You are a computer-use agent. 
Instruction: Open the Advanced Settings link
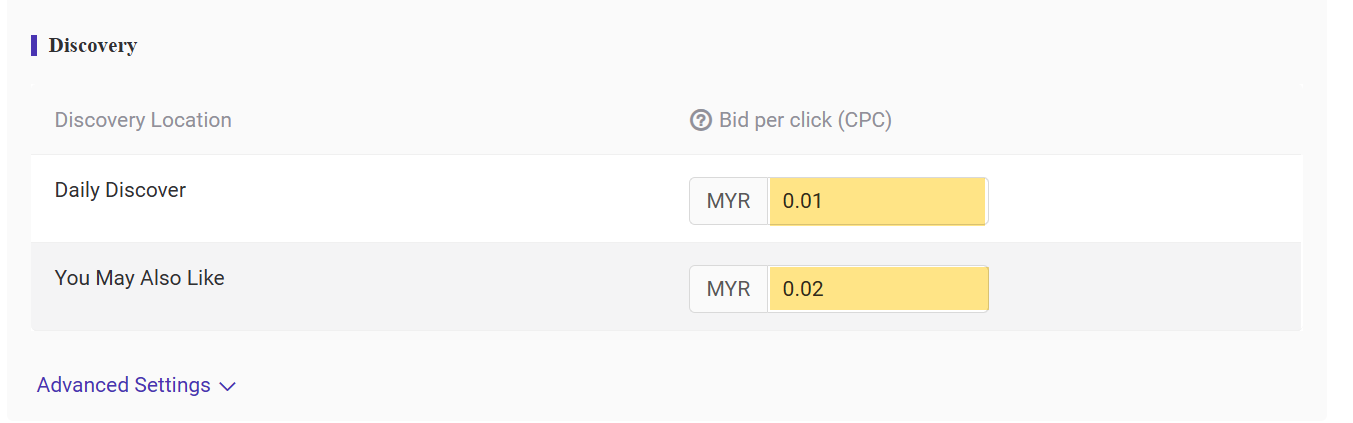pyautogui.click(x=136, y=385)
